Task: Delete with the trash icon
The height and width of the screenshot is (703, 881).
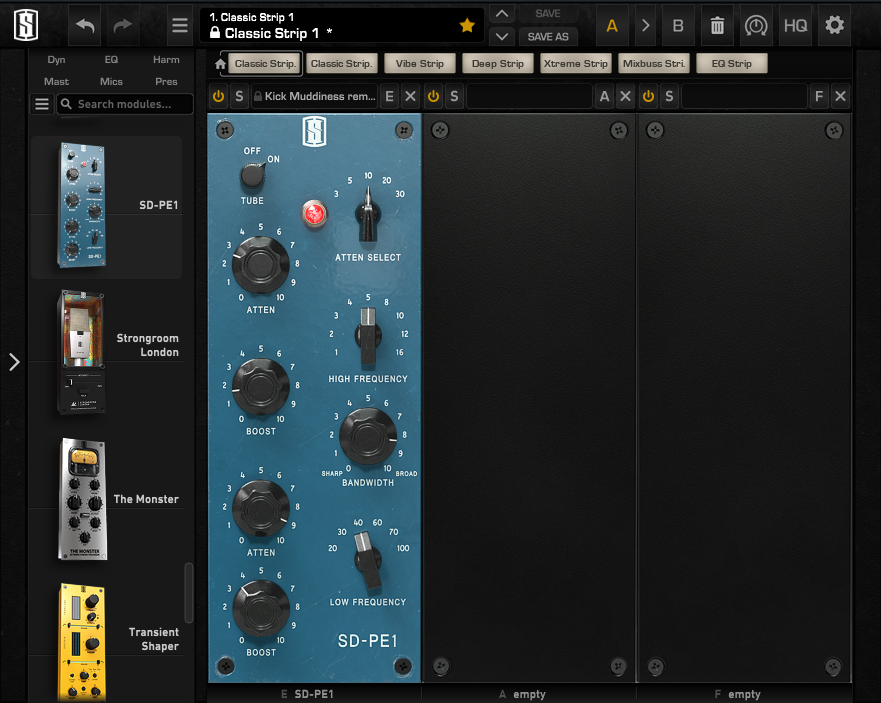Action: pyautogui.click(x=717, y=26)
